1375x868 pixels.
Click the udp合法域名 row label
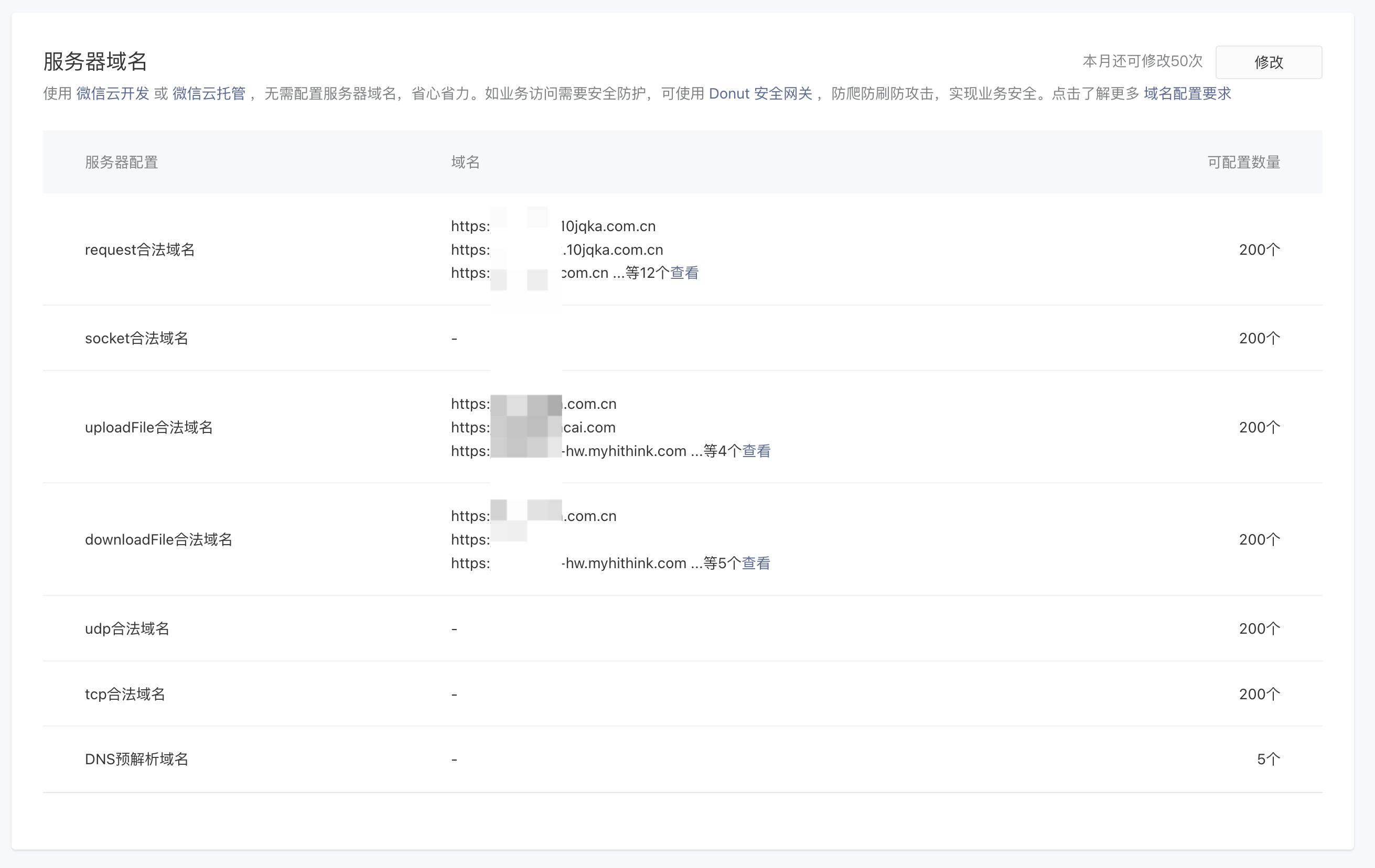point(127,629)
